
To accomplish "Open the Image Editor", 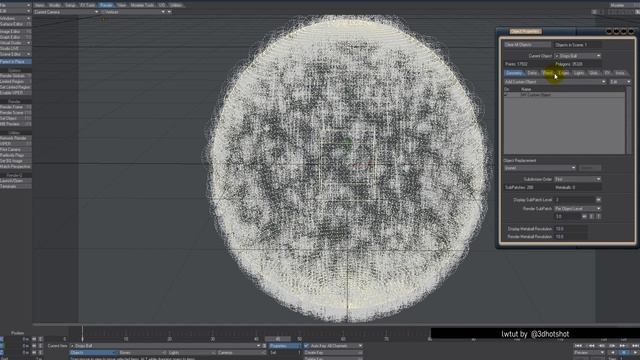I will point(16,31).
